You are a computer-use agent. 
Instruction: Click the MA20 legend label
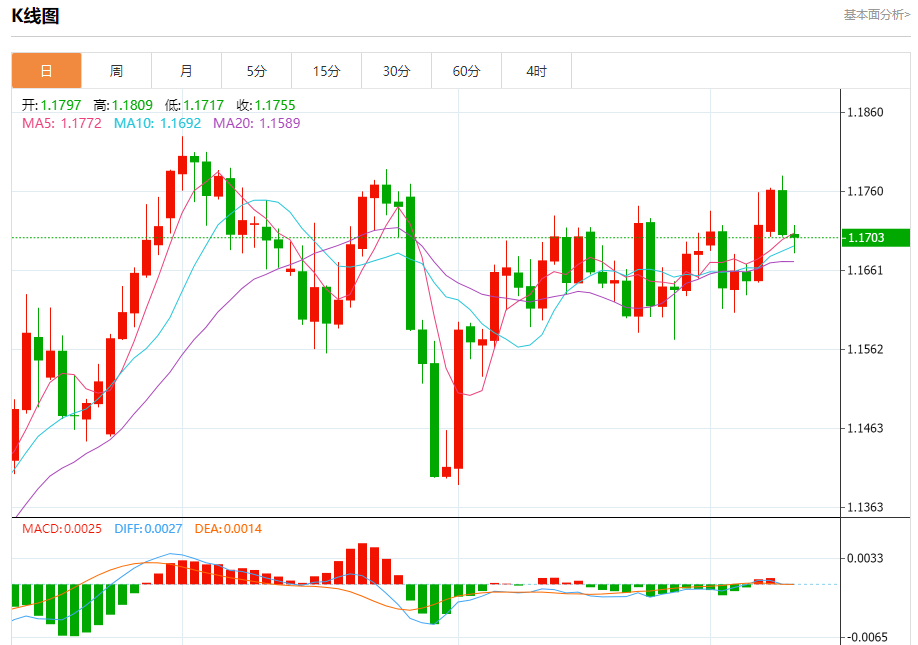(x=254, y=123)
